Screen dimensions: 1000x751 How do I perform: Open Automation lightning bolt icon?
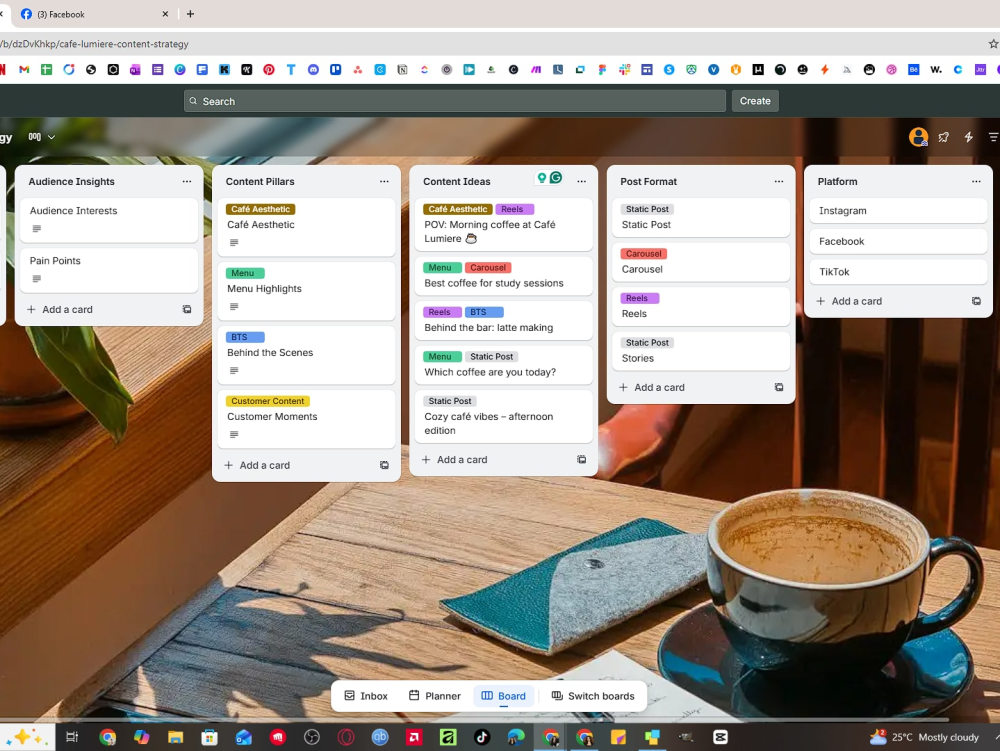tap(968, 137)
